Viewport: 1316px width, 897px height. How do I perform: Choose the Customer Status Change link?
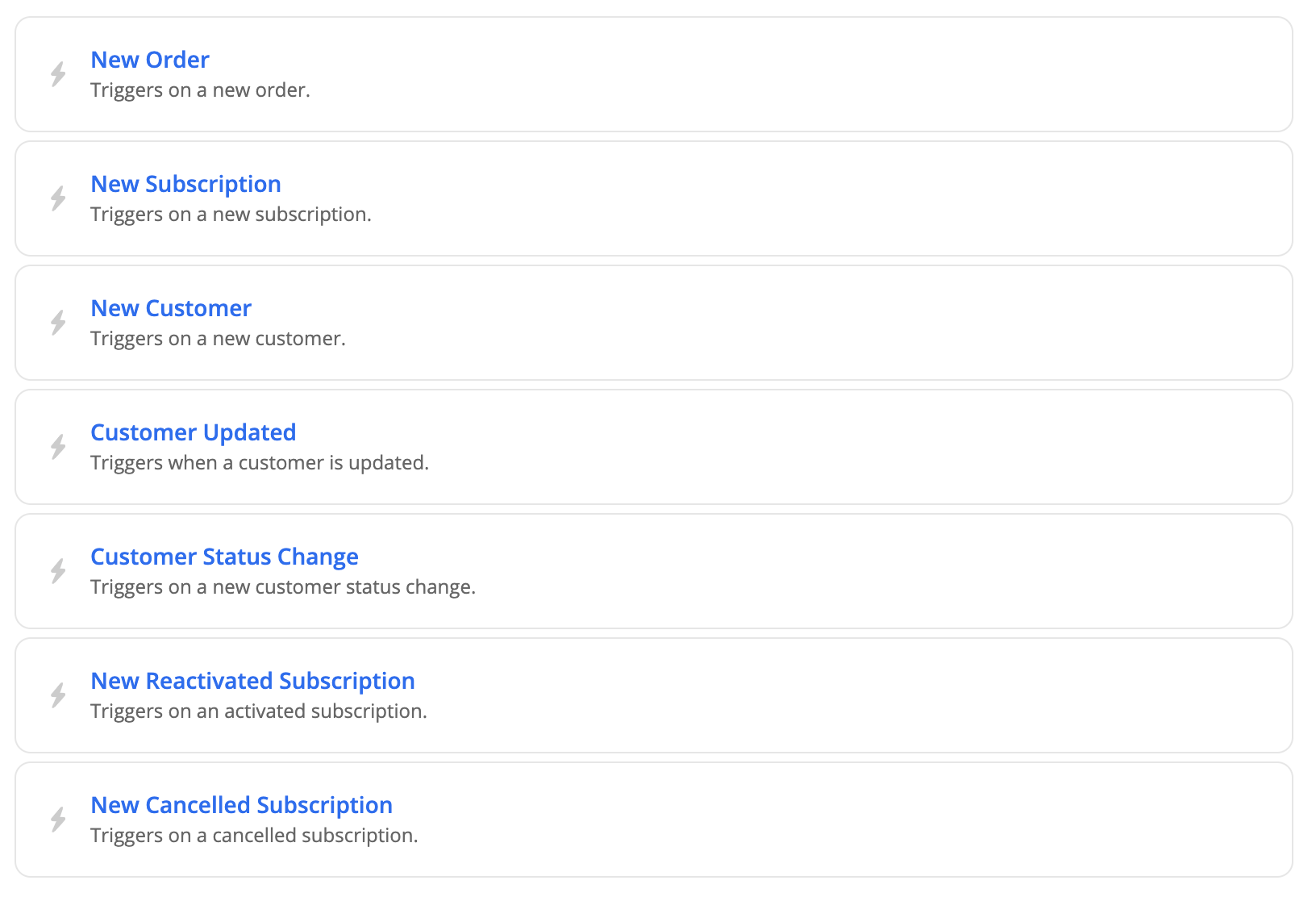pos(224,557)
